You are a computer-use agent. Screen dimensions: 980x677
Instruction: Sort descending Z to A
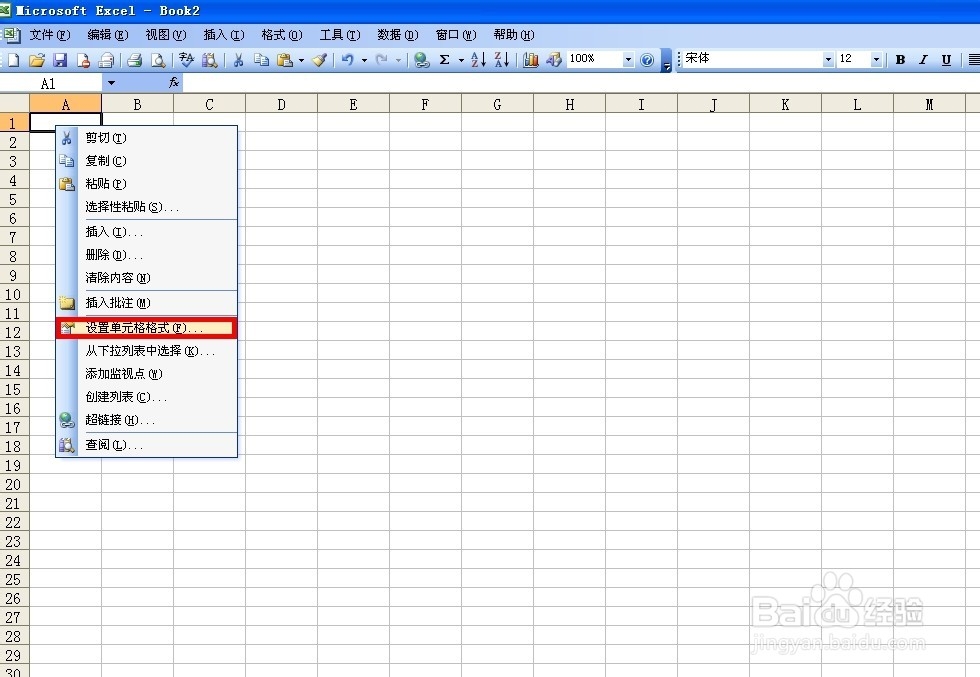(x=502, y=60)
